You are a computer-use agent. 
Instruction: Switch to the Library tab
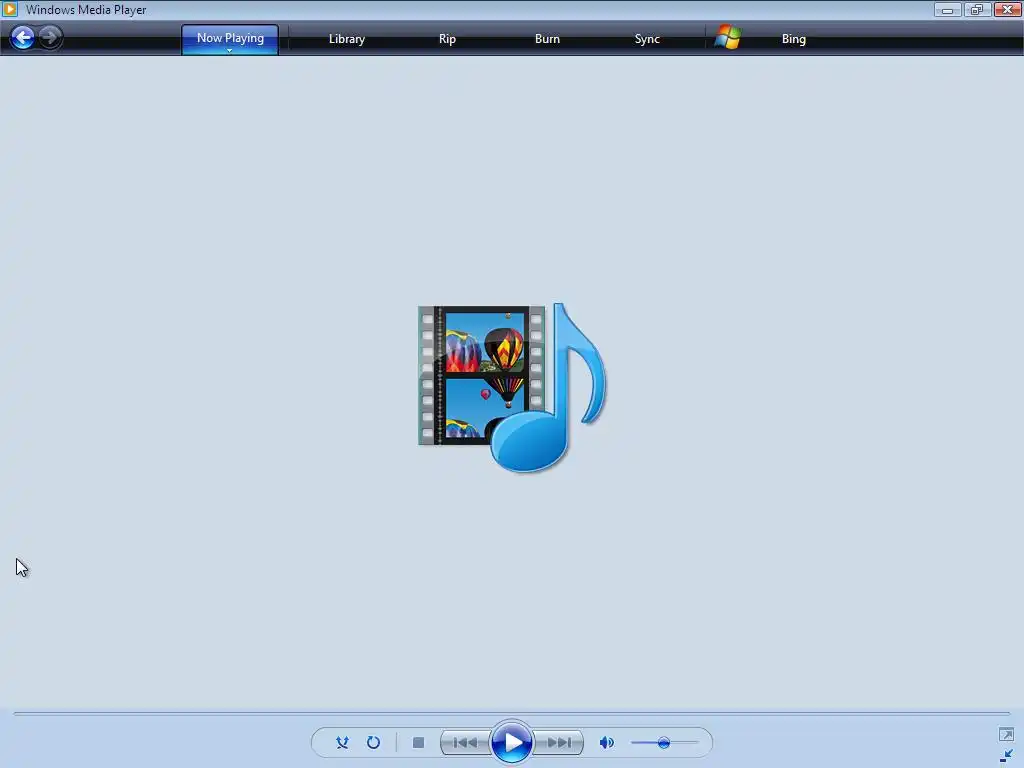tap(347, 39)
